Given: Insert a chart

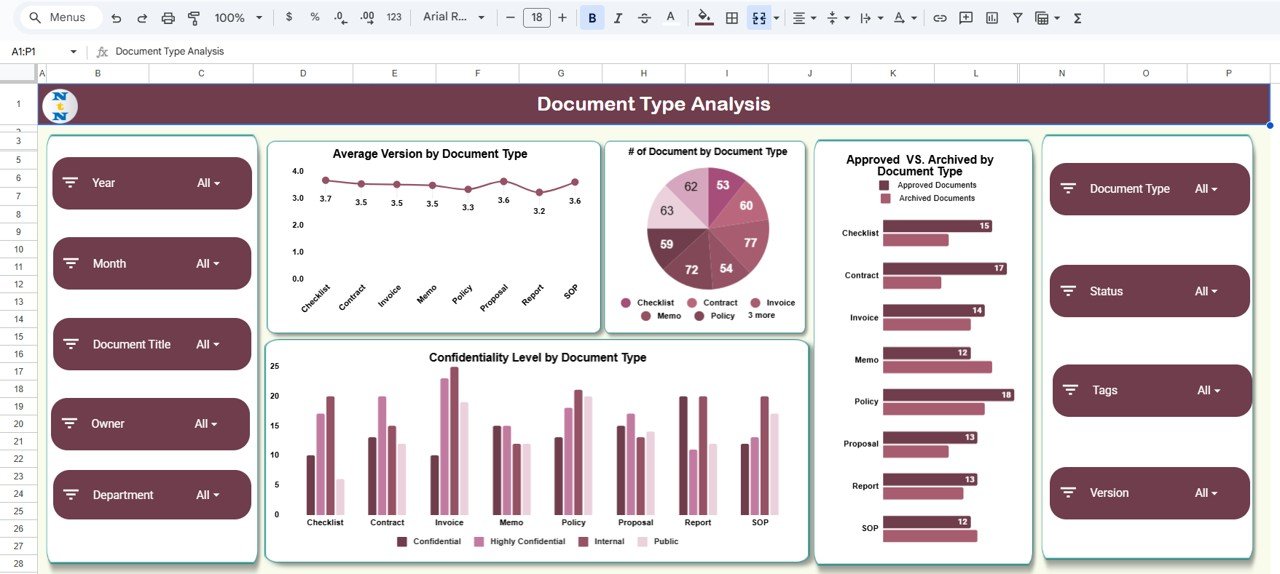Looking at the screenshot, I should tap(992, 18).
